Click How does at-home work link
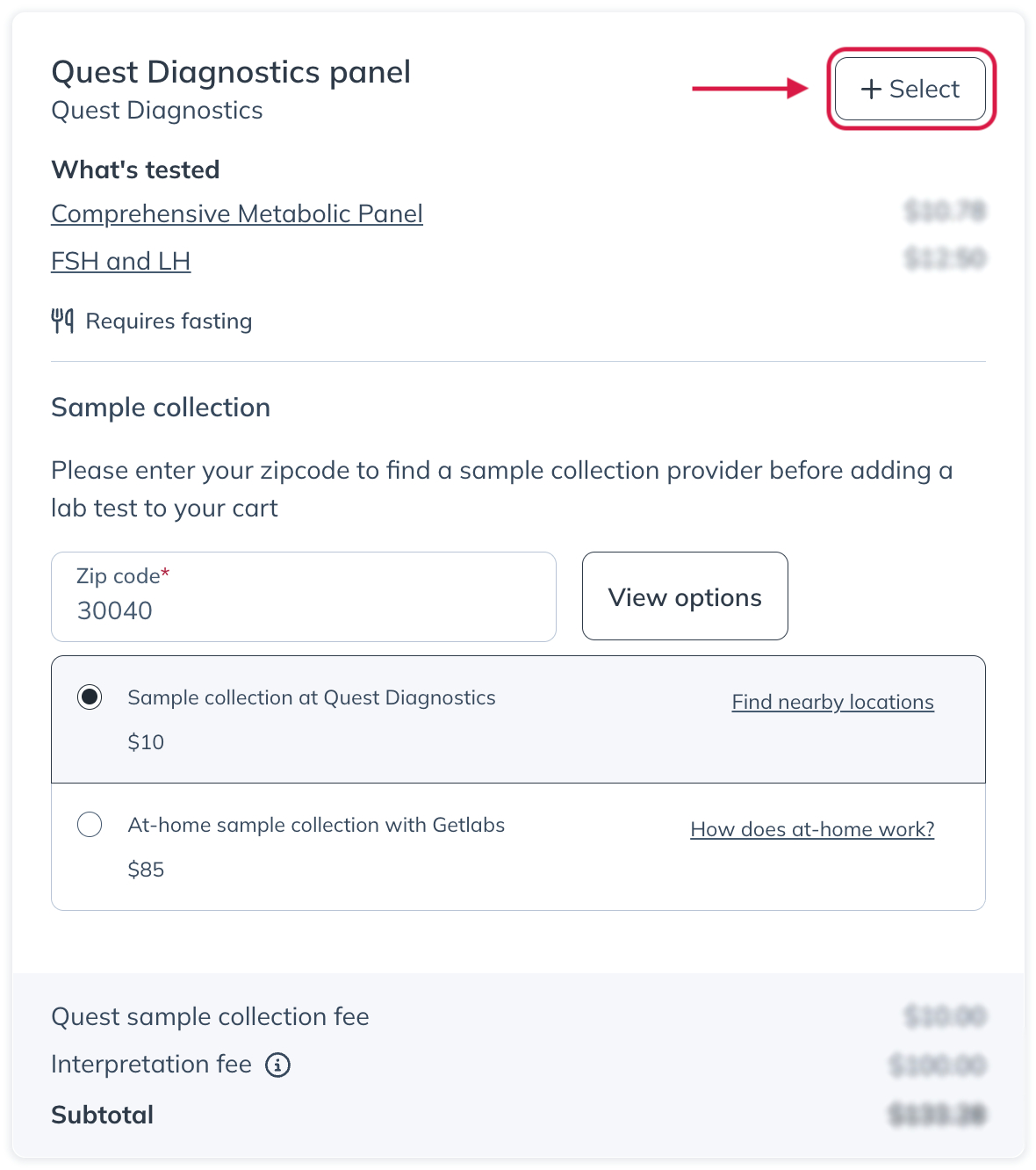The width and height of the screenshot is (1036, 1170). pos(811,829)
